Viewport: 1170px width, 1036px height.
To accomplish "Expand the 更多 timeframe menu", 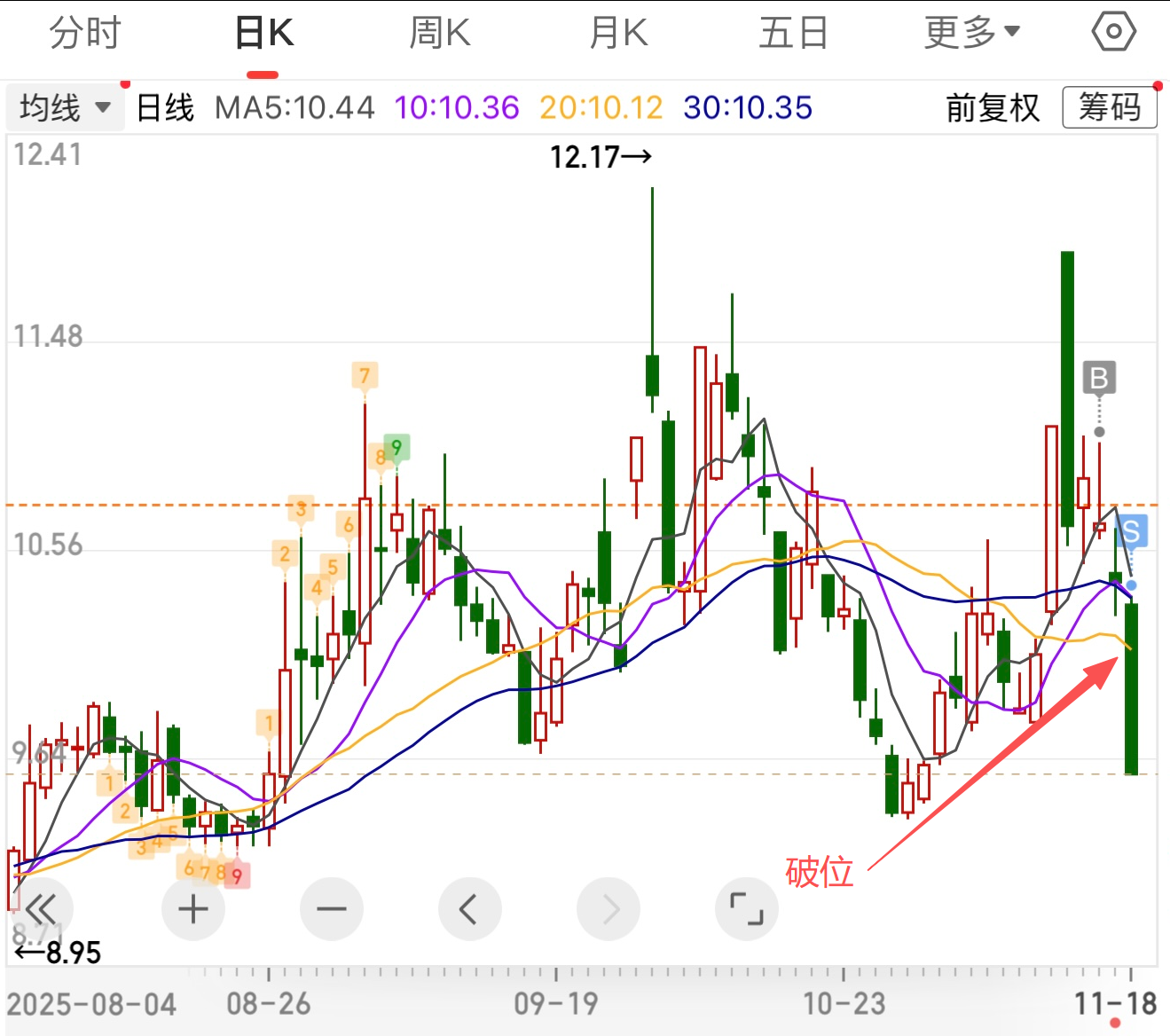I will pos(971,34).
